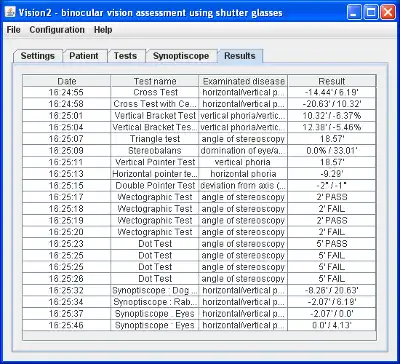Viewport: 400px width, 364px height.
Task: Select the 'deviation from axis' cell
Action: tap(244, 186)
